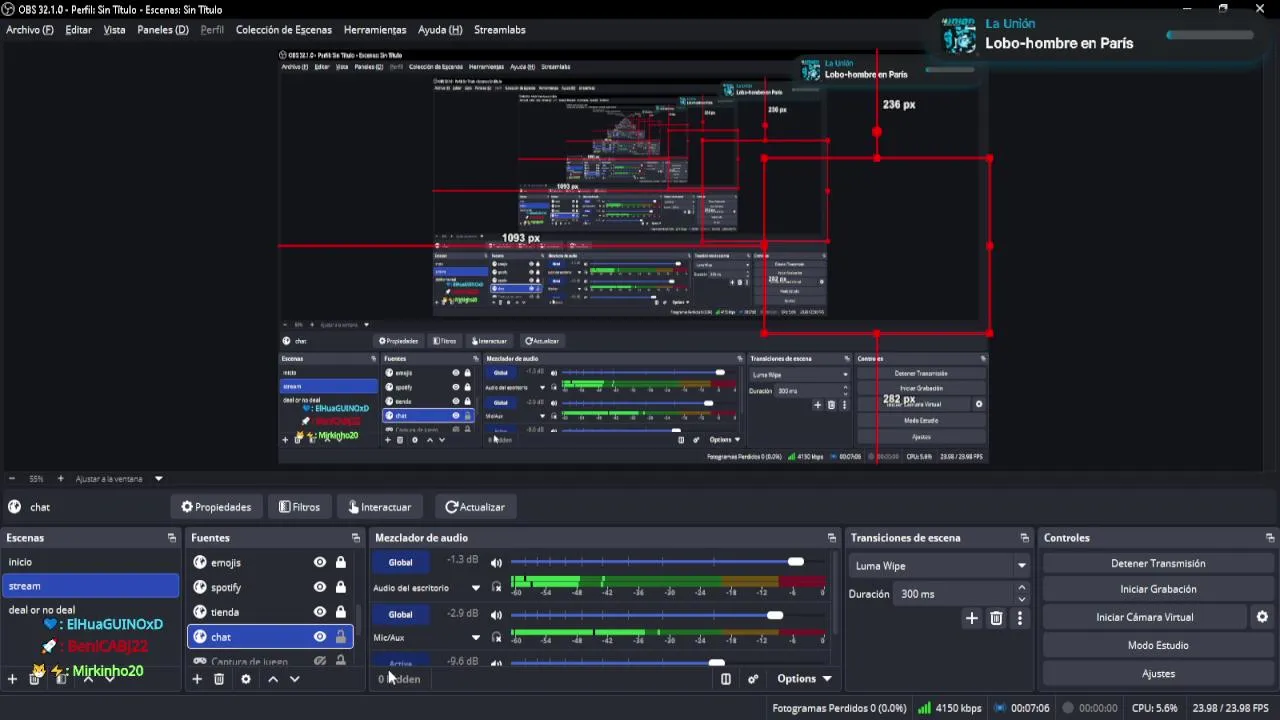The height and width of the screenshot is (720, 1280).
Task: Add a new scene in Escenas
Action: coord(12,679)
